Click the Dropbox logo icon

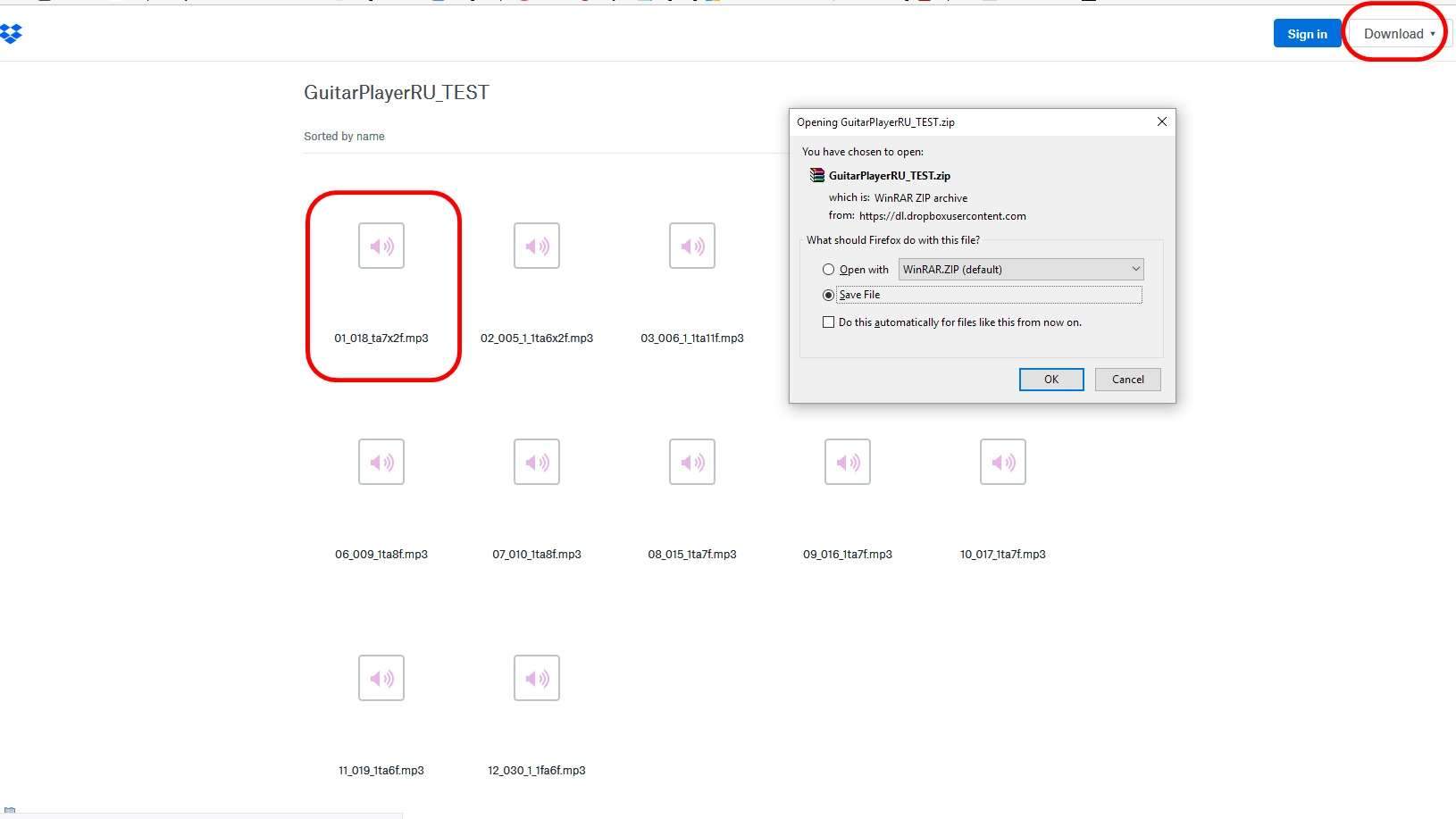[x=11, y=34]
